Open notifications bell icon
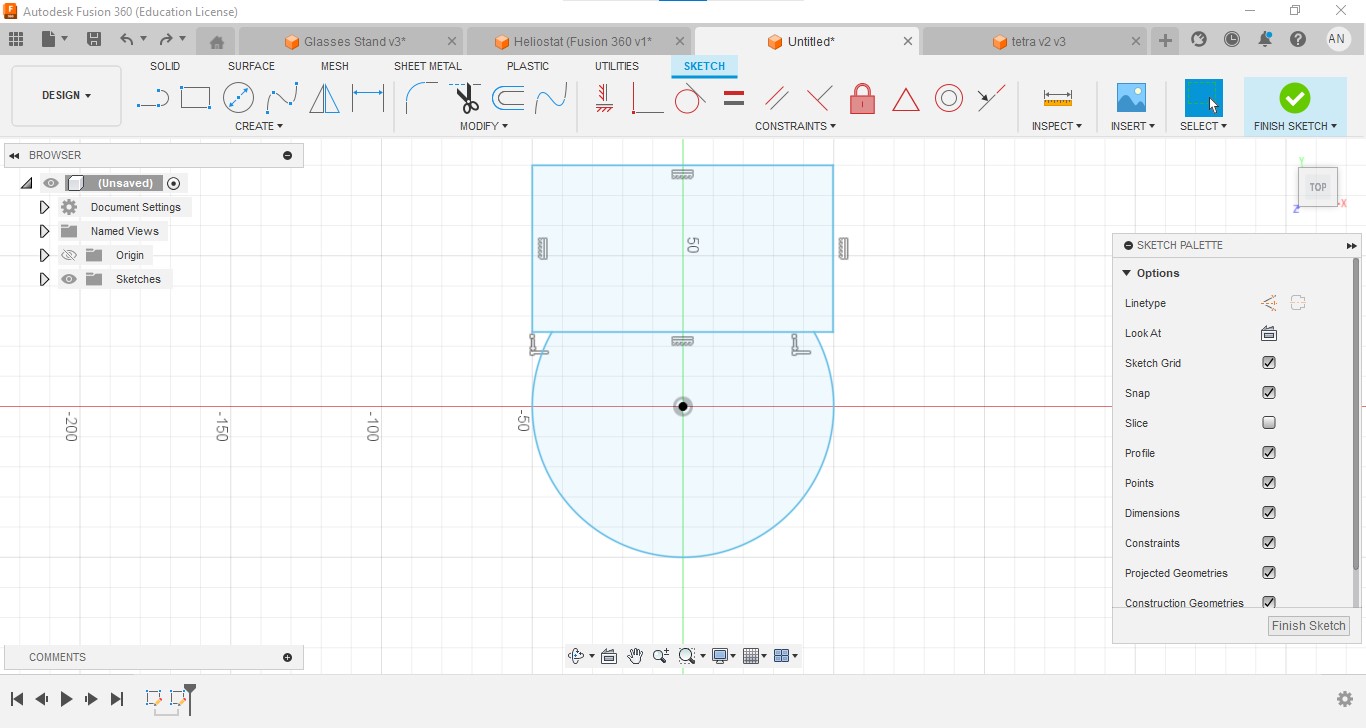The width and height of the screenshot is (1366, 728). click(x=1265, y=39)
